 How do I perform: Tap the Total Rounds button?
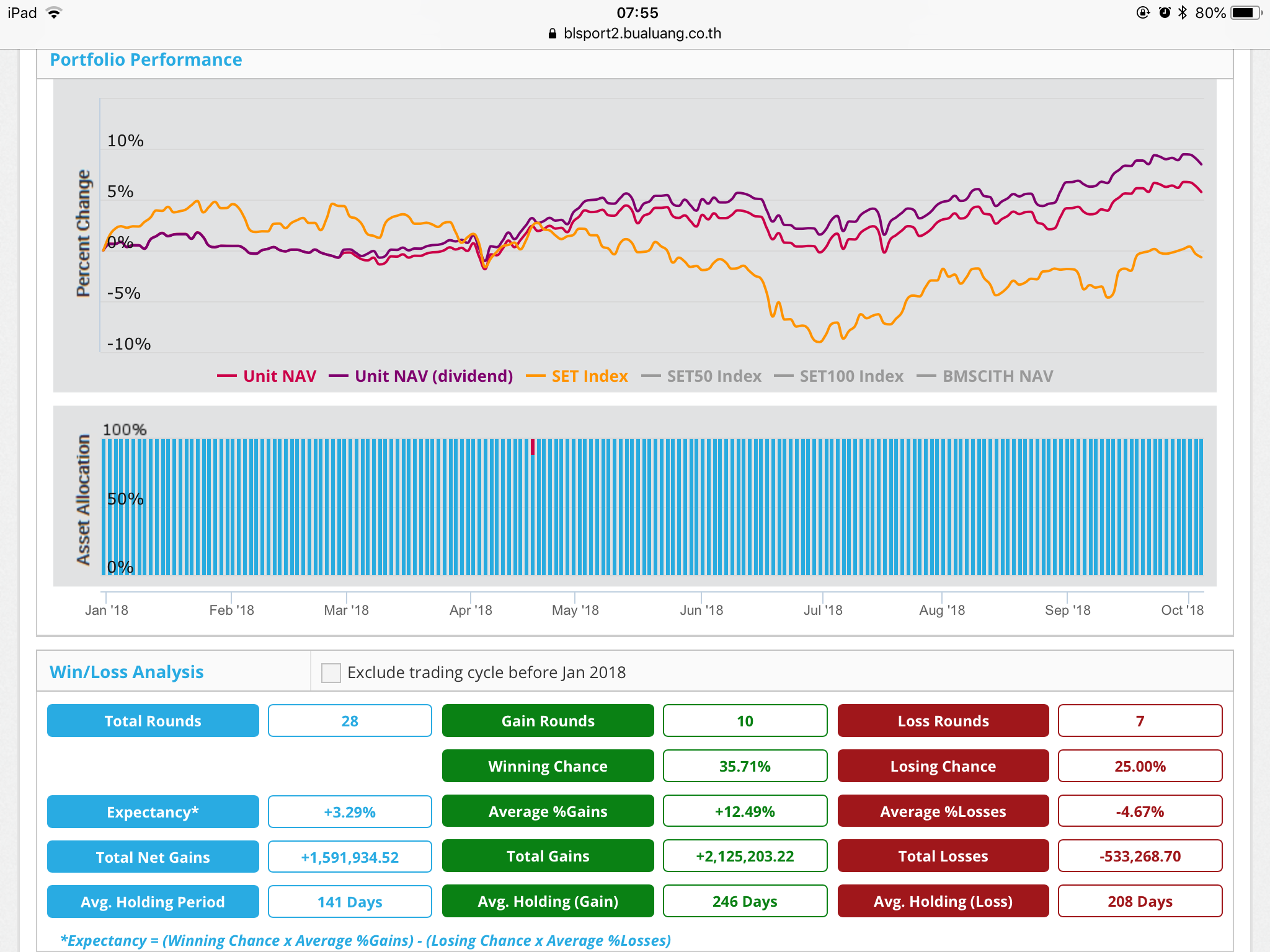coord(153,721)
